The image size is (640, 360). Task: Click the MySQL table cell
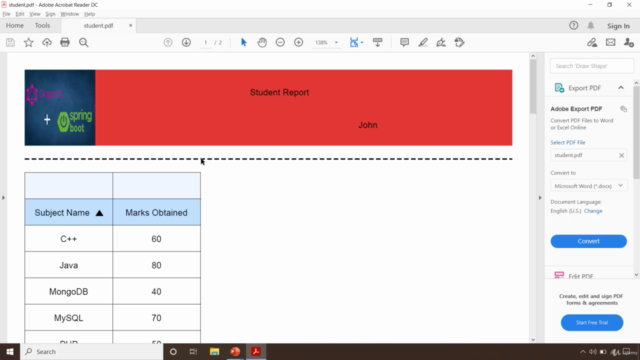(x=69, y=318)
